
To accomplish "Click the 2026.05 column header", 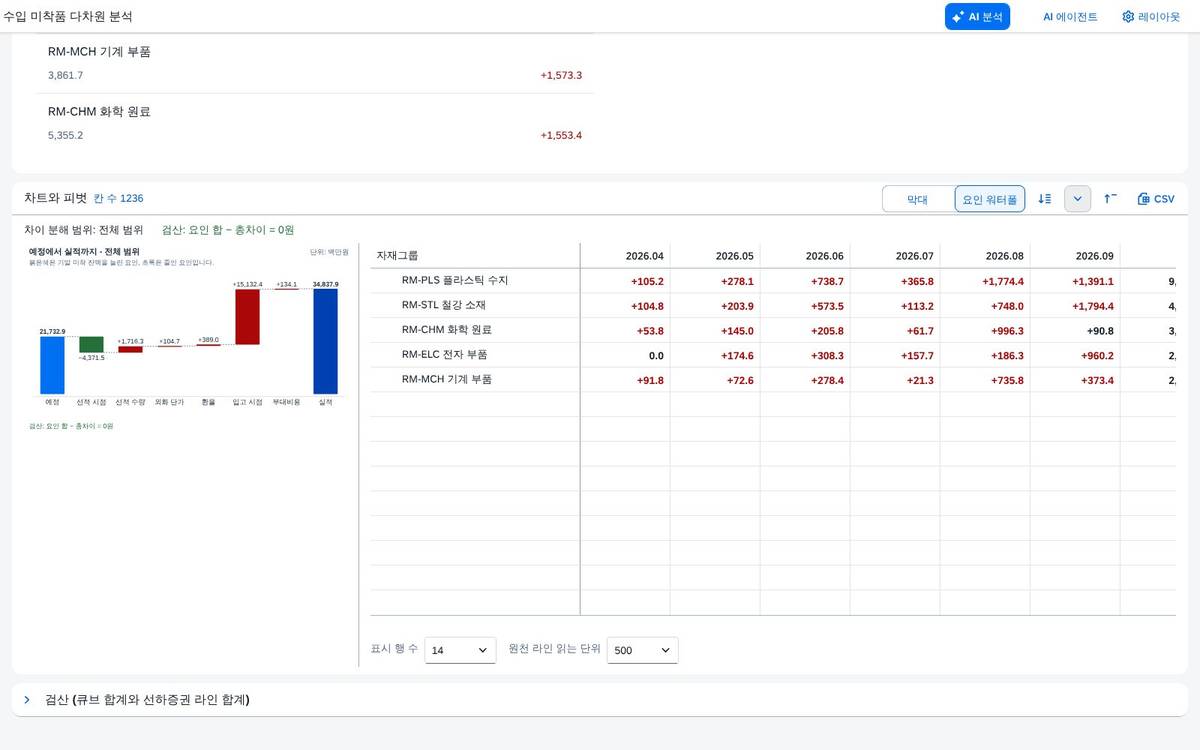I will tap(715, 256).
